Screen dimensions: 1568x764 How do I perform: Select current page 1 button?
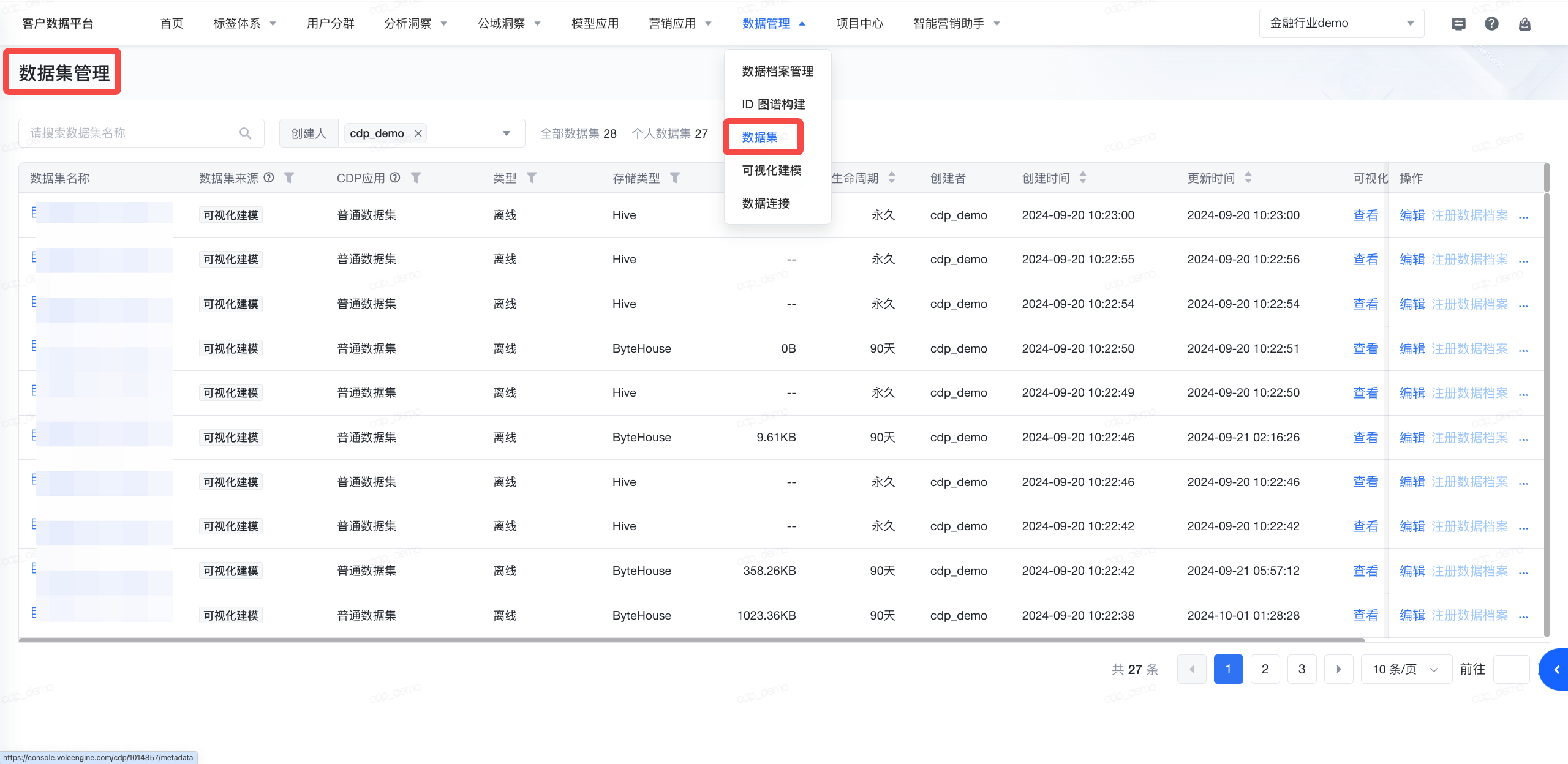[x=1229, y=669]
